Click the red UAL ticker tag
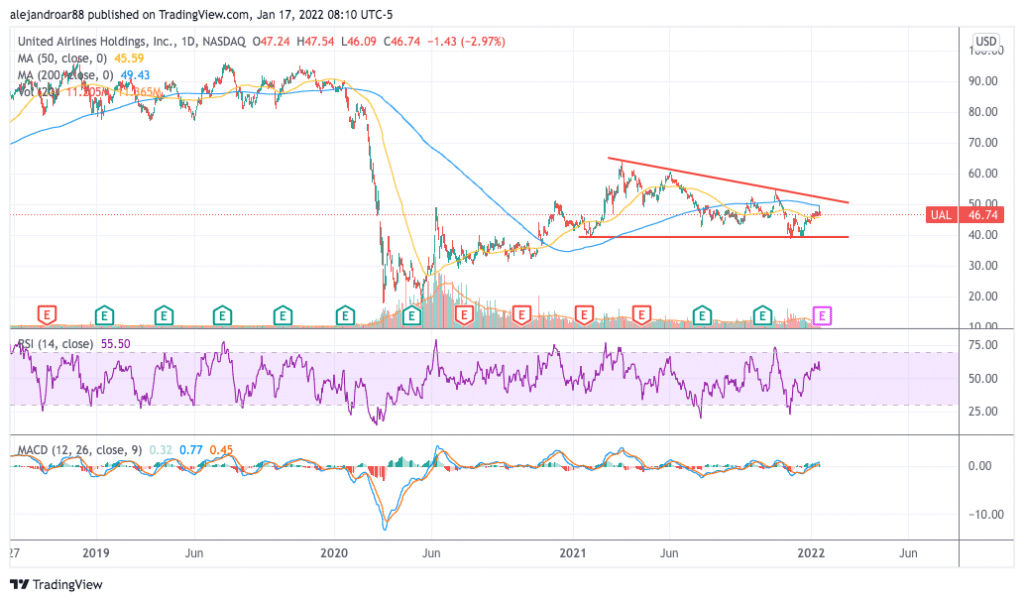The height and width of the screenshot is (602, 1024). (941, 215)
